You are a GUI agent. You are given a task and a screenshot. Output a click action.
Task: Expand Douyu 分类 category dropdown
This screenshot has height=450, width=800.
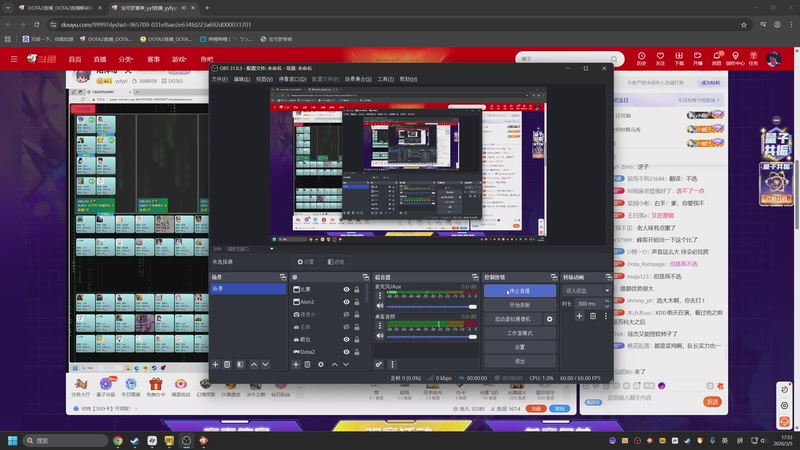pos(126,59)
